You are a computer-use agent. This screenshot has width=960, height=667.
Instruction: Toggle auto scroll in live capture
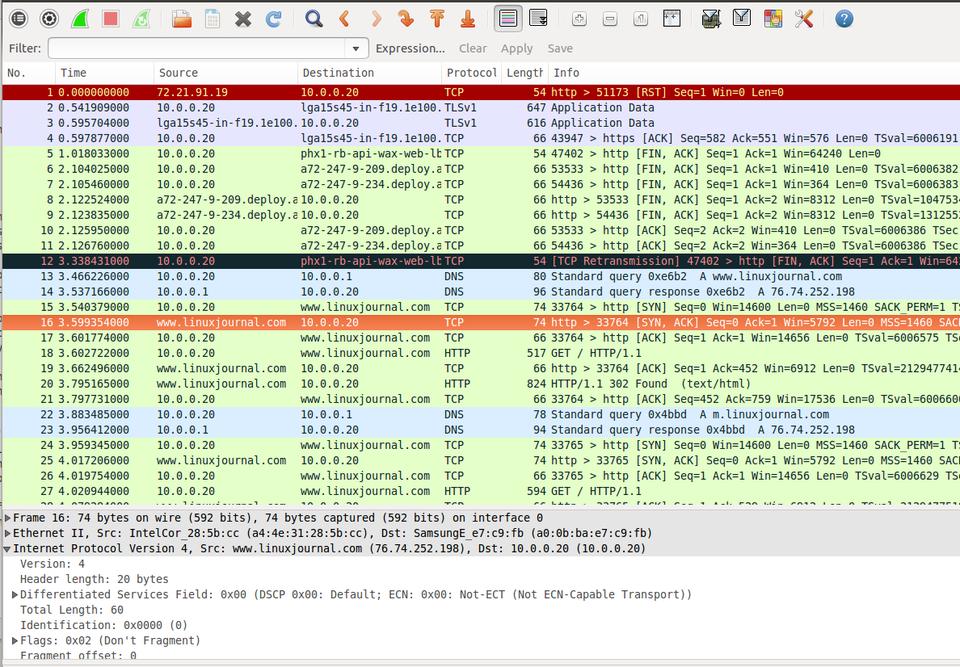coord(538,18)
